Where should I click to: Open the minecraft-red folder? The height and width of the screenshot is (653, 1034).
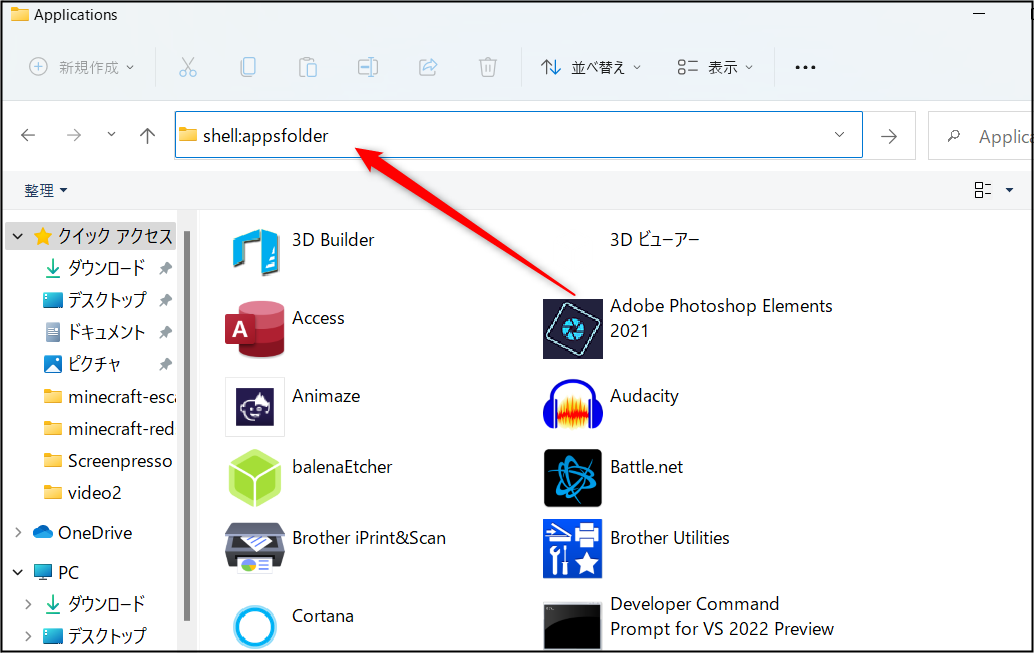coord(108,429)
